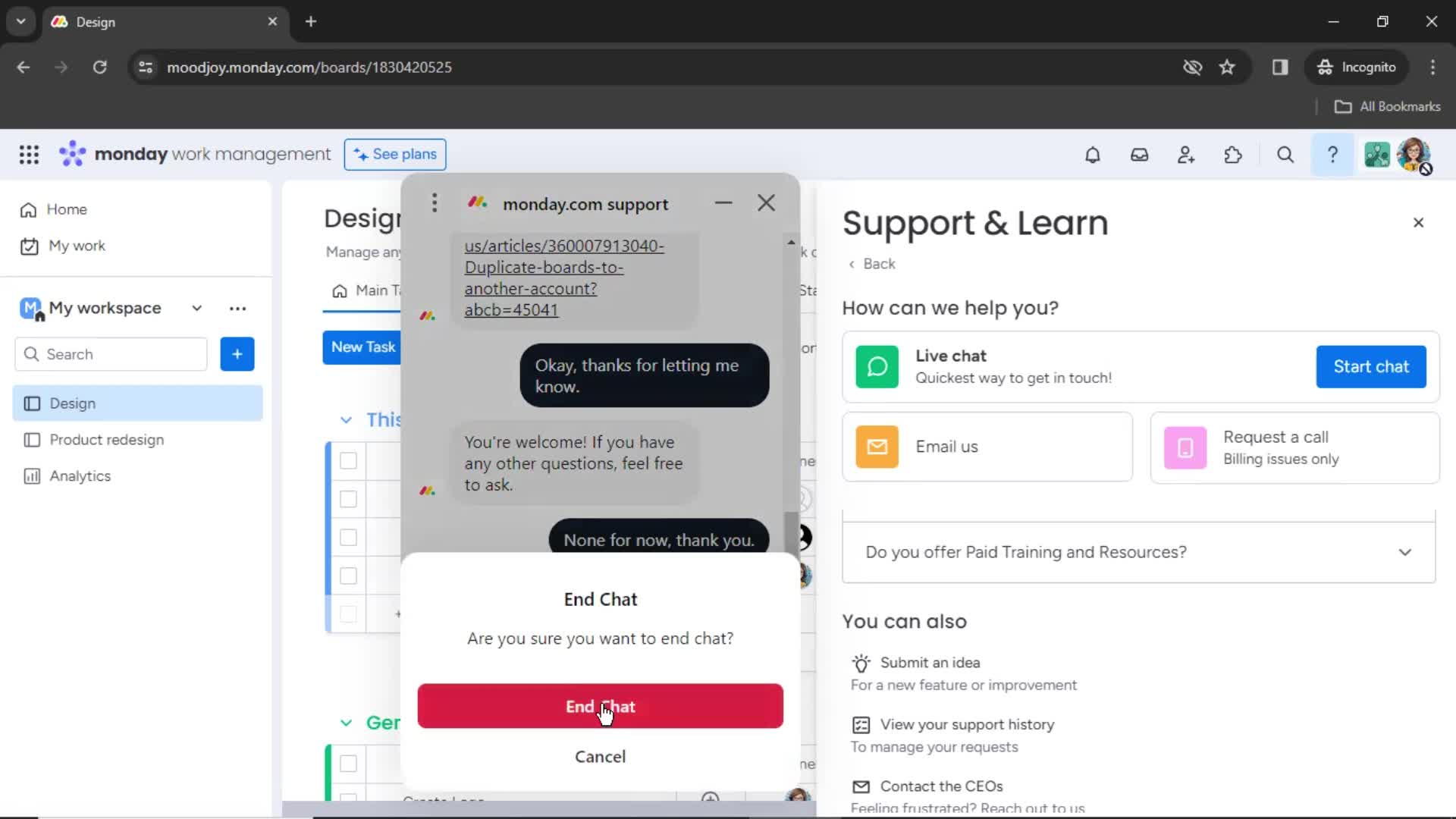Click the monday work management logo
Screen dimensions: 1456x819
195,154
